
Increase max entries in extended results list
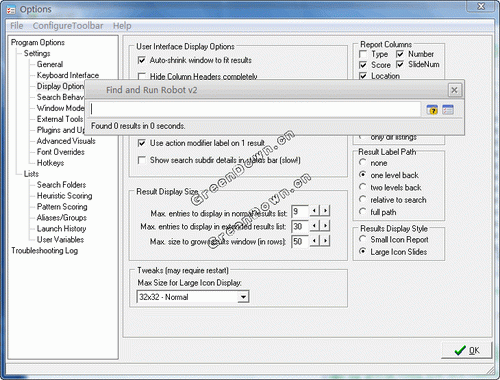(x=325, y=226)
